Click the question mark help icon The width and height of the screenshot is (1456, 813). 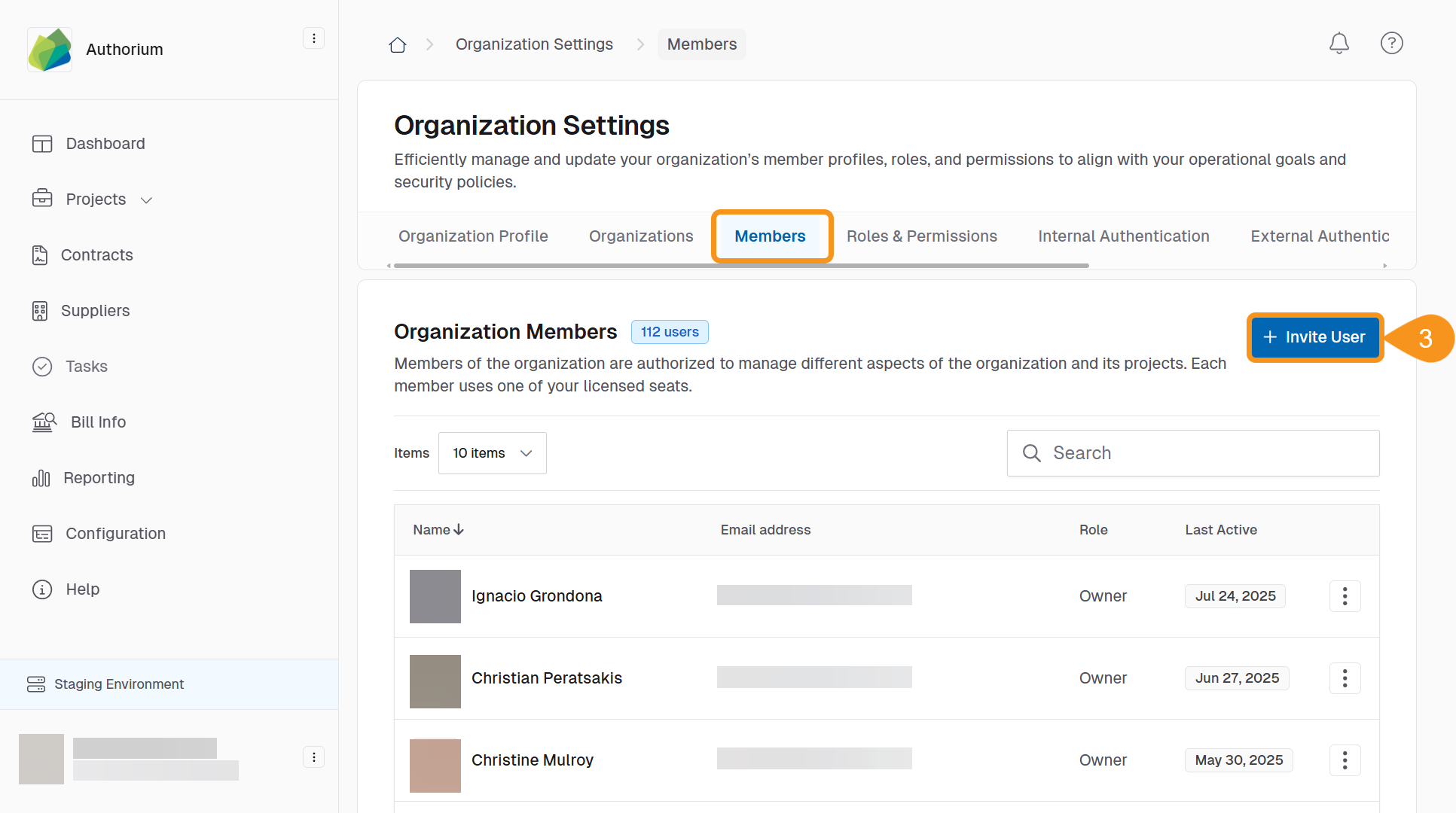[x=1392, y=43]
